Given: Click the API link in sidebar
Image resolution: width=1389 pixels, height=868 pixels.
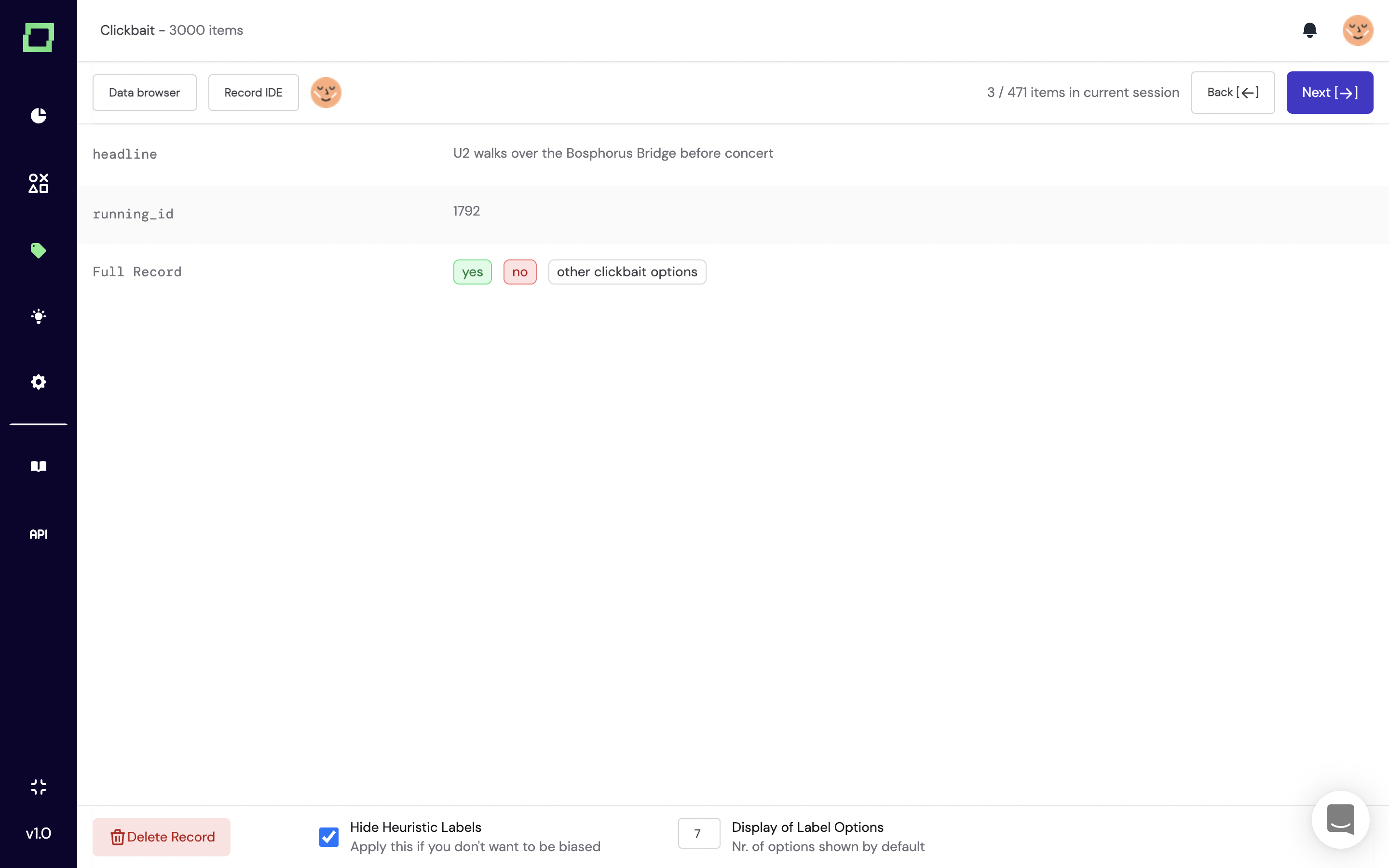Looking at the screenshot, I should coord(39,534).
